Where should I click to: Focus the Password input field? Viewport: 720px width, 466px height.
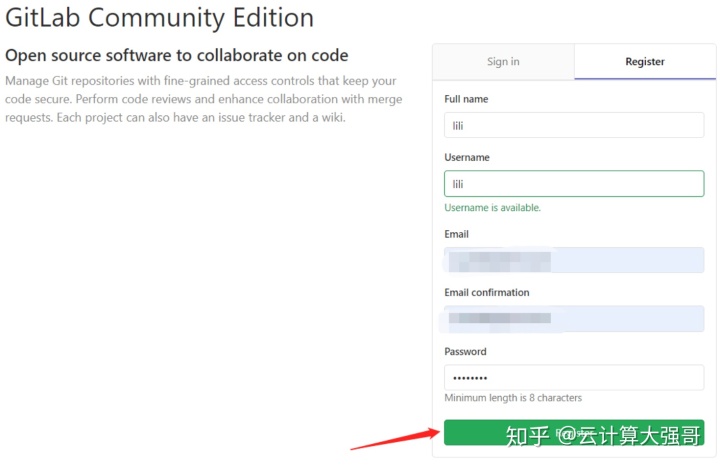pyautogui.click(x=574, y=377)
